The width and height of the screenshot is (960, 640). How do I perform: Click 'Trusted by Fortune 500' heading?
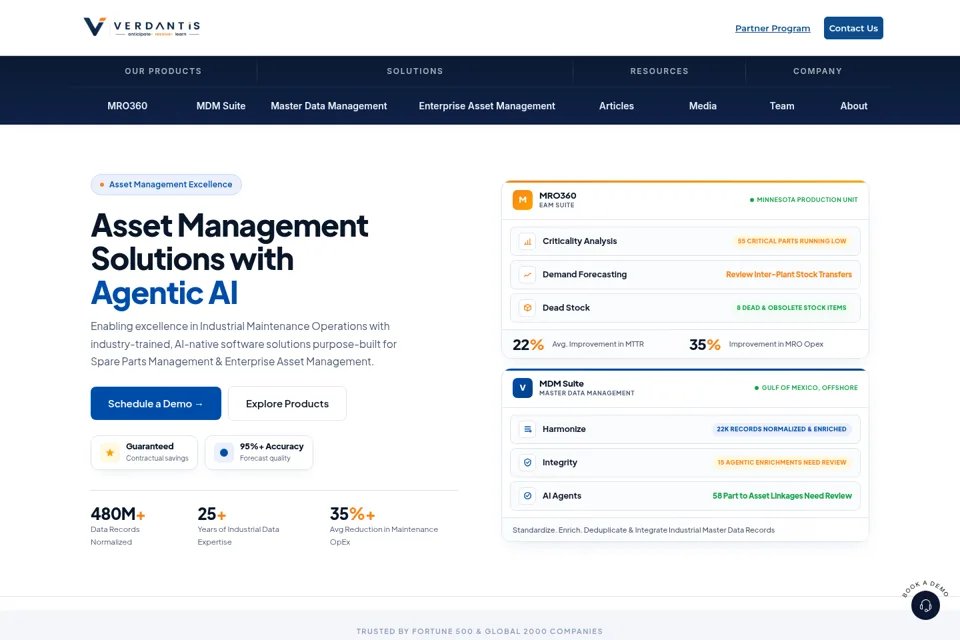click(479, 631)
